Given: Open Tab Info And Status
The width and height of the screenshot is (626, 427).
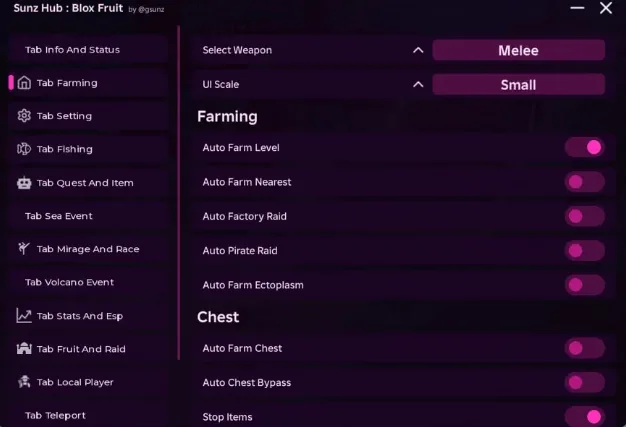Looking at the screenshot, I should tap(72, 49).
